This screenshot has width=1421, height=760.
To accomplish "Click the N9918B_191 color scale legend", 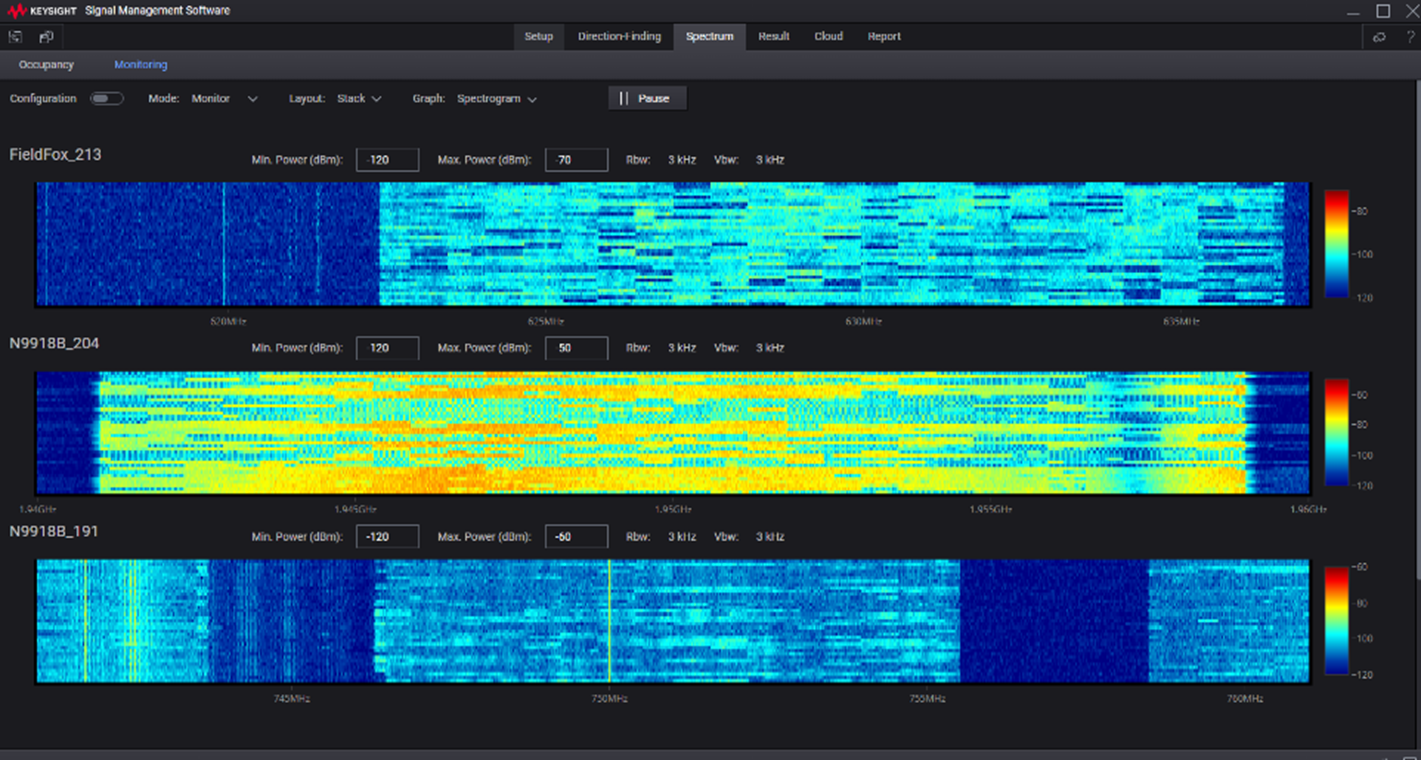I will click(x=1335, y=622).
